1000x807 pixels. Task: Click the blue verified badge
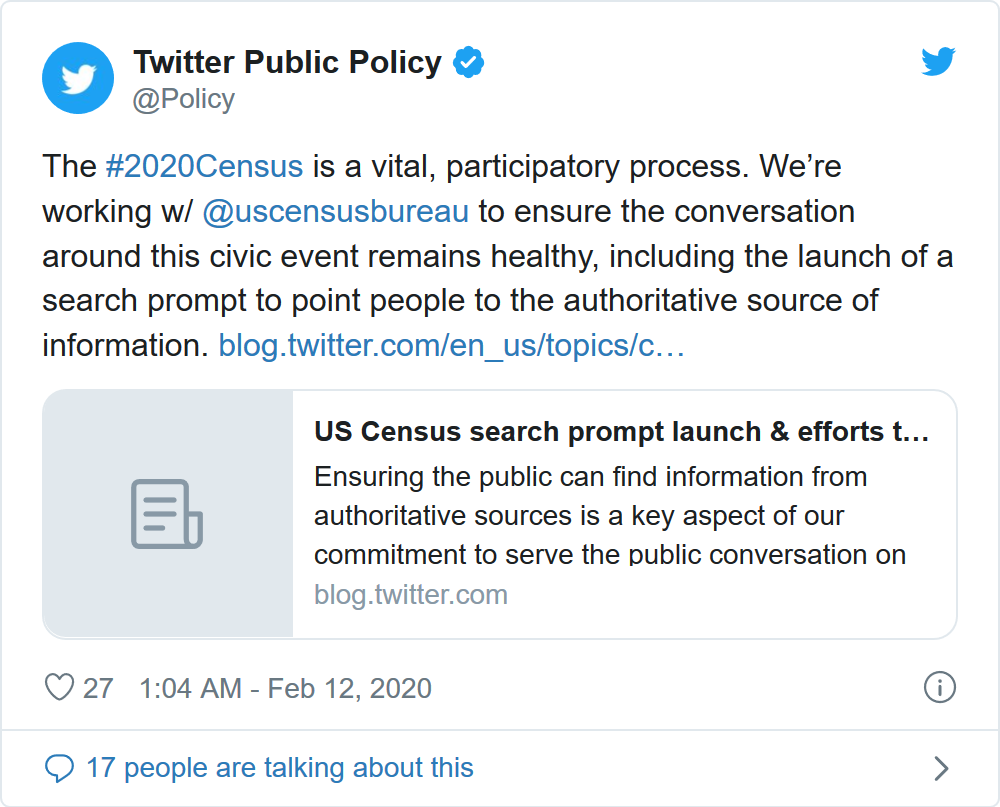[469, 62]
